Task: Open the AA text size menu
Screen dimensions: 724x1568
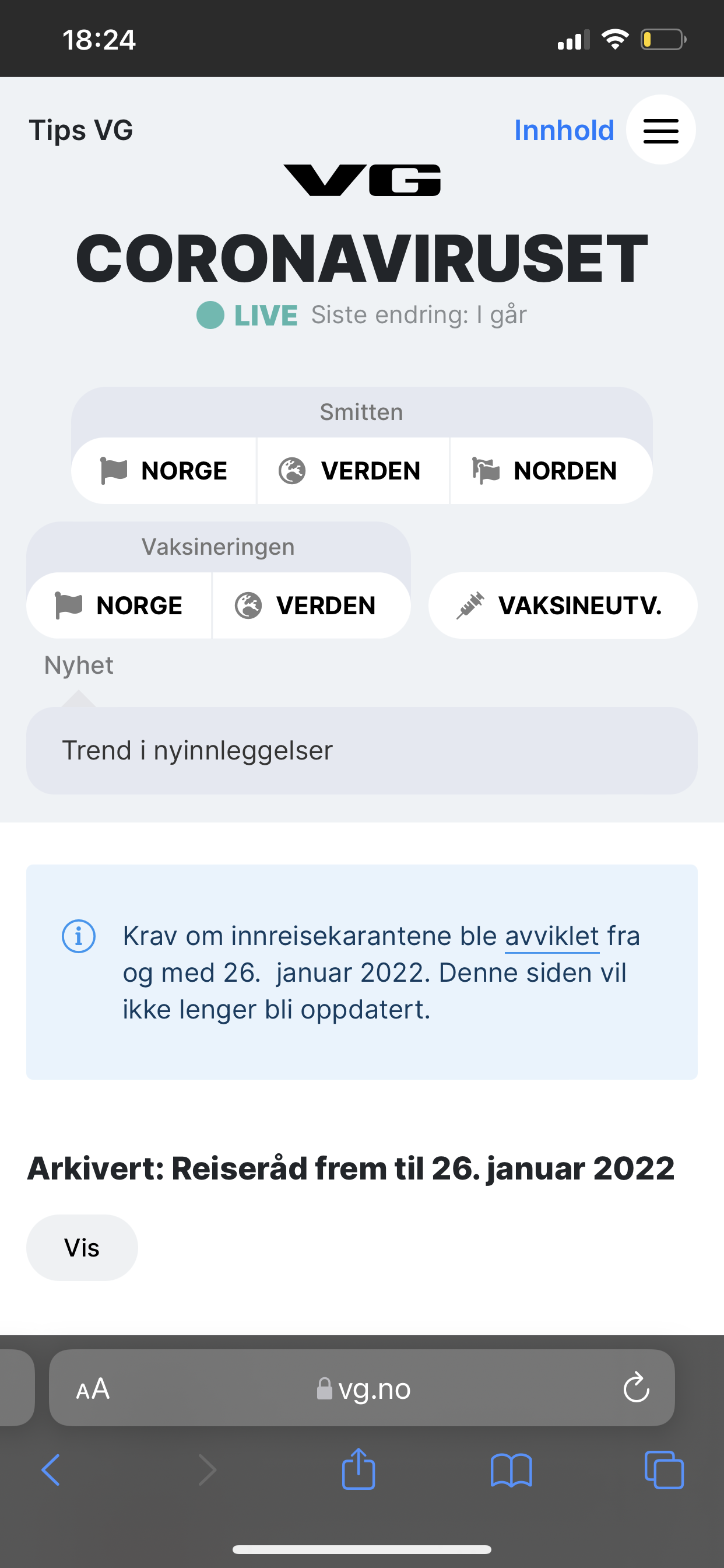Action: [93, 1389]
